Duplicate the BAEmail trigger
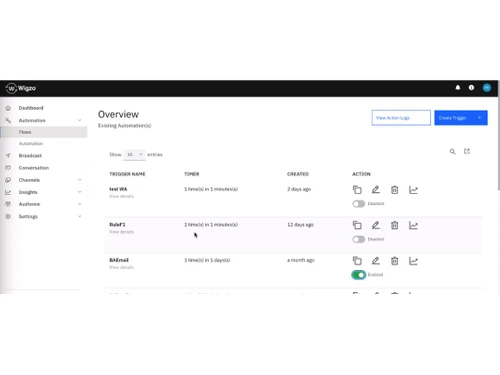This screenshot has width=500, height=375. [x=357, y=261]
